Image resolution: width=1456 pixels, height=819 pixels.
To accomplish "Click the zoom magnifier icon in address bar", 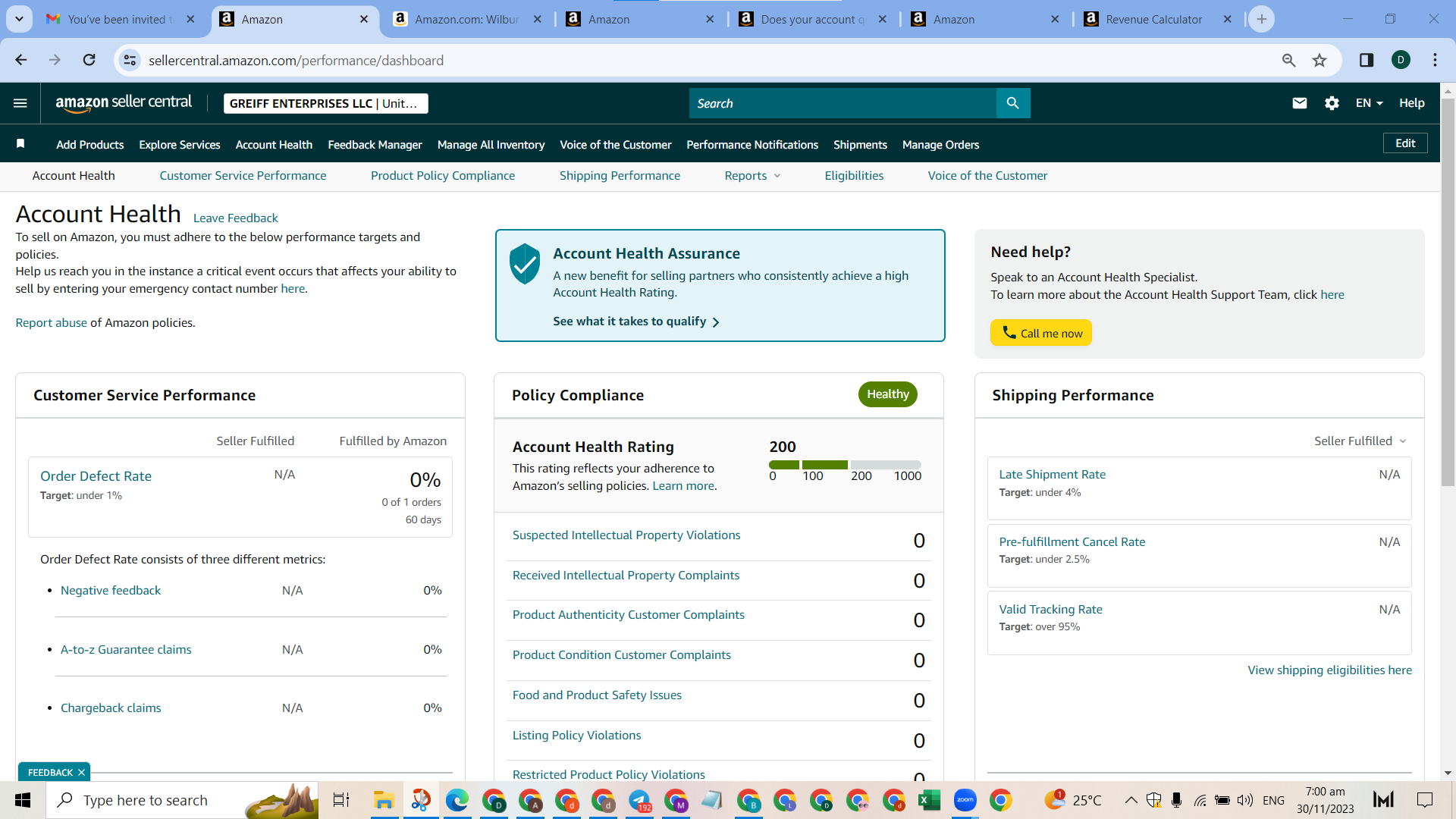I will (x=1288, y=60).
